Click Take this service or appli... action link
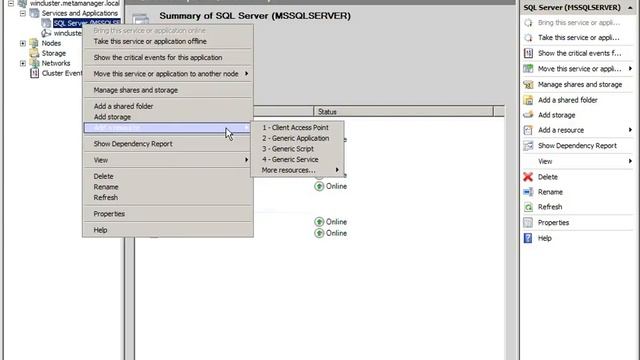Screen dimensions: 640x360 point(578,38)
